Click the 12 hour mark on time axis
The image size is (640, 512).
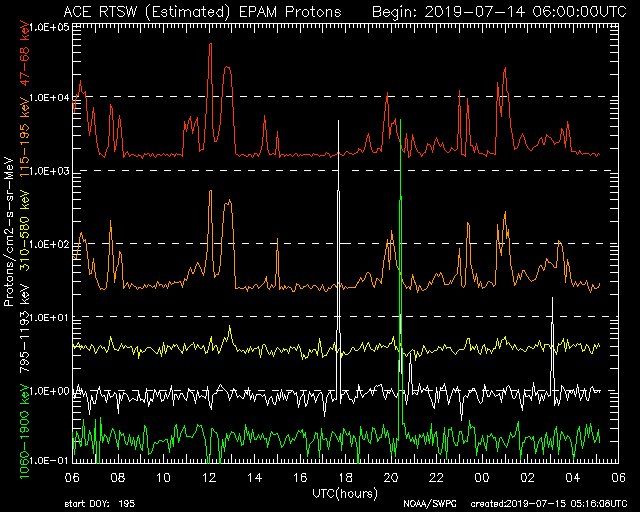(x=209, y=476)
